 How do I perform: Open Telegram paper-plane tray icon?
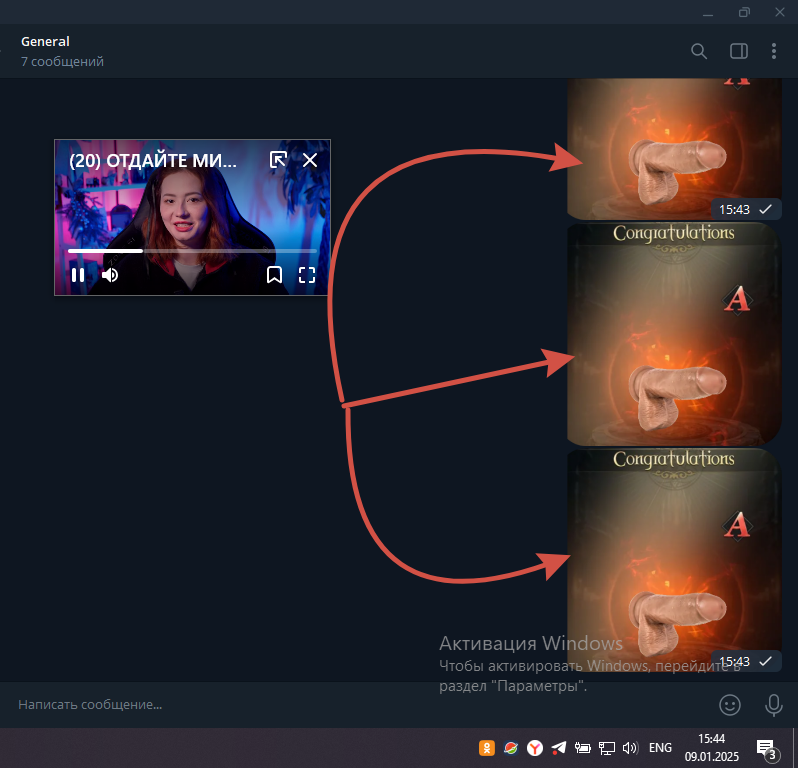point(559,748)
